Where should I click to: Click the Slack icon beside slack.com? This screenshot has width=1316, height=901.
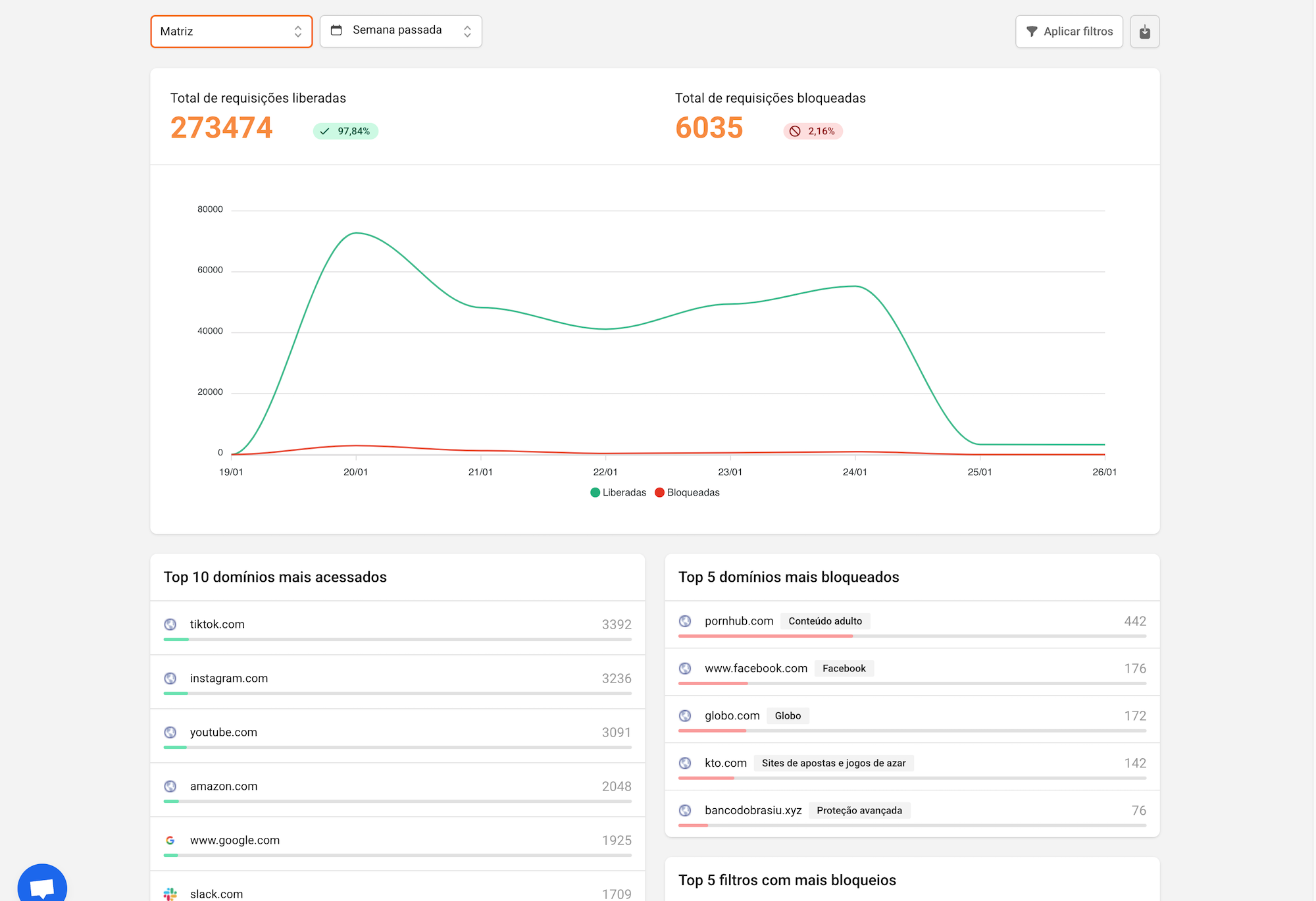coord(170,894)
